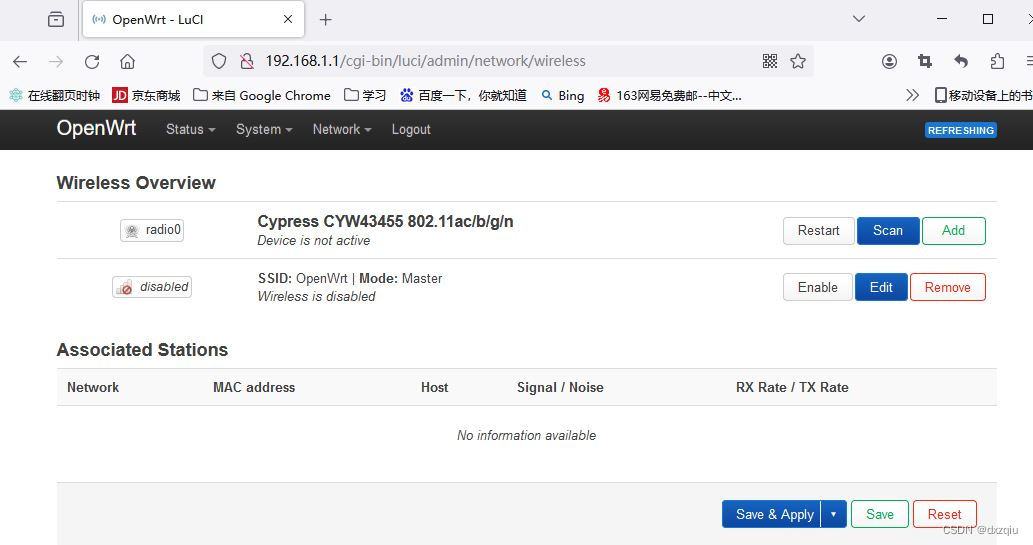The image size is (1033, 545).
Task: Click the Network column header
Action: (x=93, y=387)
